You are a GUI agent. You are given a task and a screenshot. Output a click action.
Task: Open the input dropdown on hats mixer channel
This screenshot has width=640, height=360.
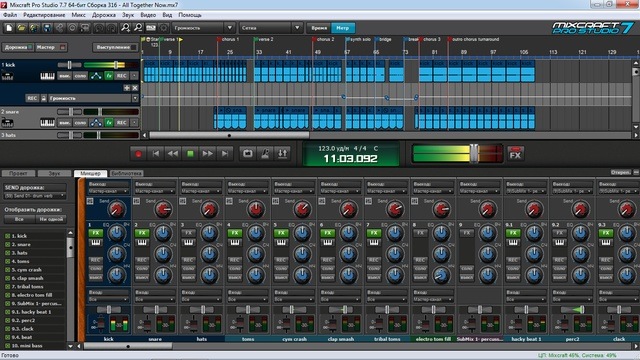(x=201, y=299)
